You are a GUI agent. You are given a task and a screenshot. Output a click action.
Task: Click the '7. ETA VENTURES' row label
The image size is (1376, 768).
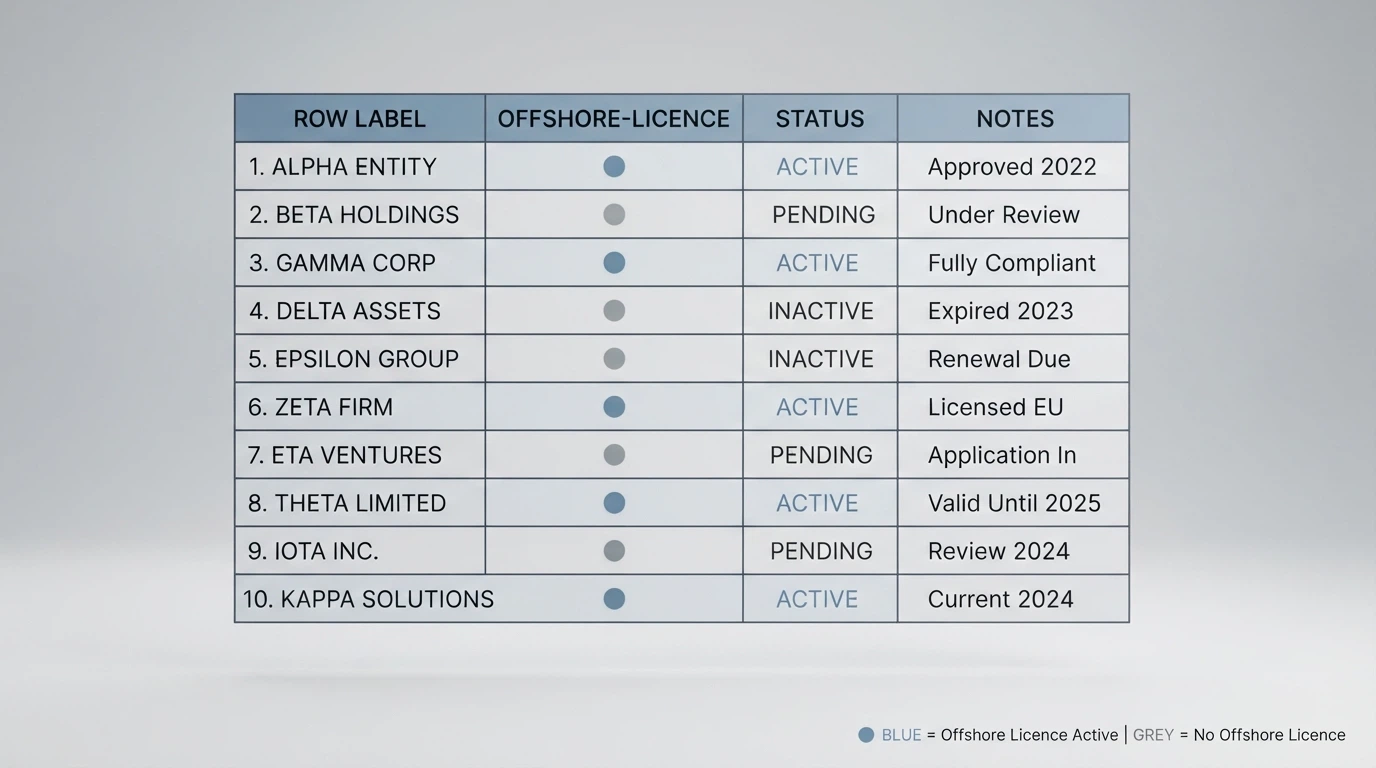[x=345, y=455]
